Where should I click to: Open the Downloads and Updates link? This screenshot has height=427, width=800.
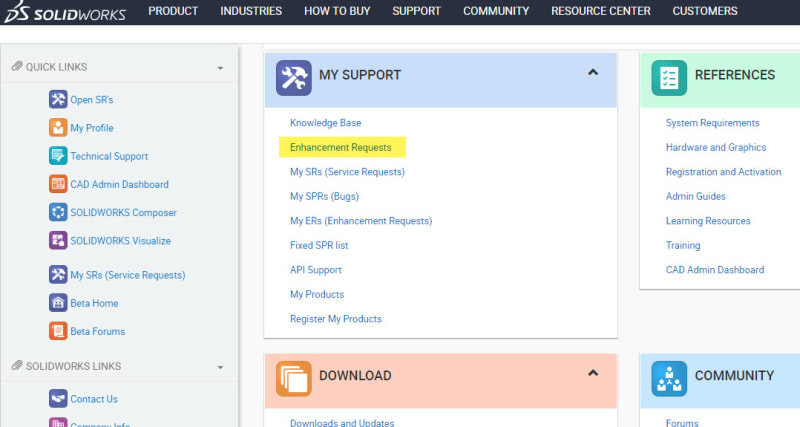pyautogui.click(x=342, y=423)
